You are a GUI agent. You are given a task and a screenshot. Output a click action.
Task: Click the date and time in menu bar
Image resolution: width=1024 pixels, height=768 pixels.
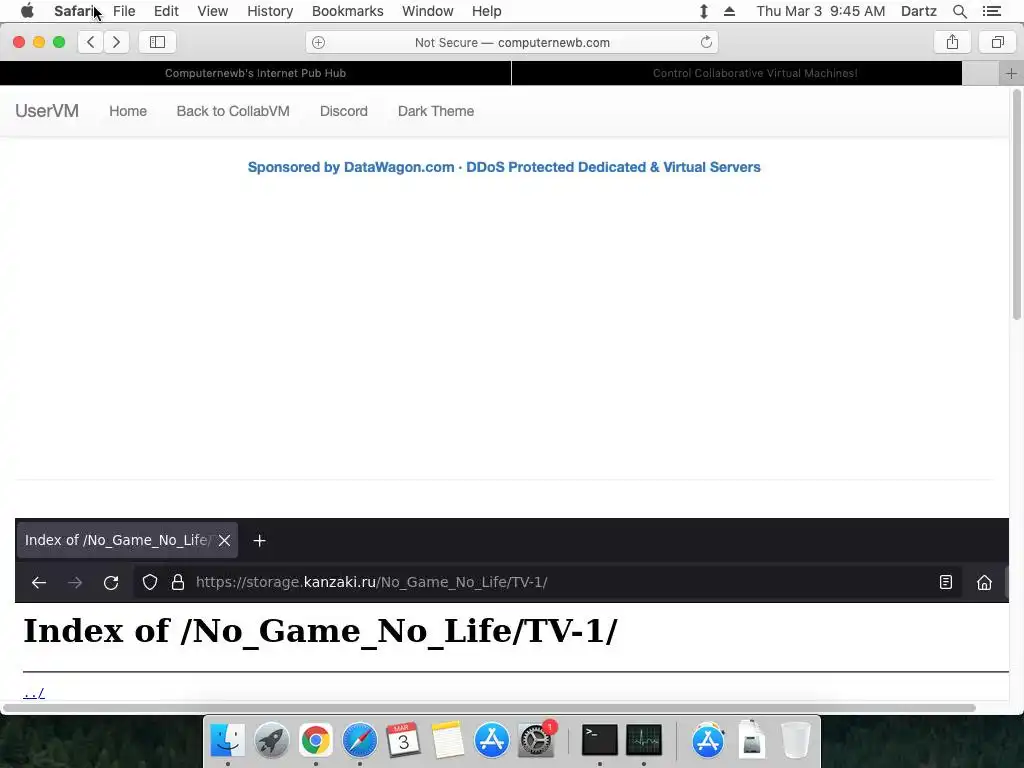(821, 11)
